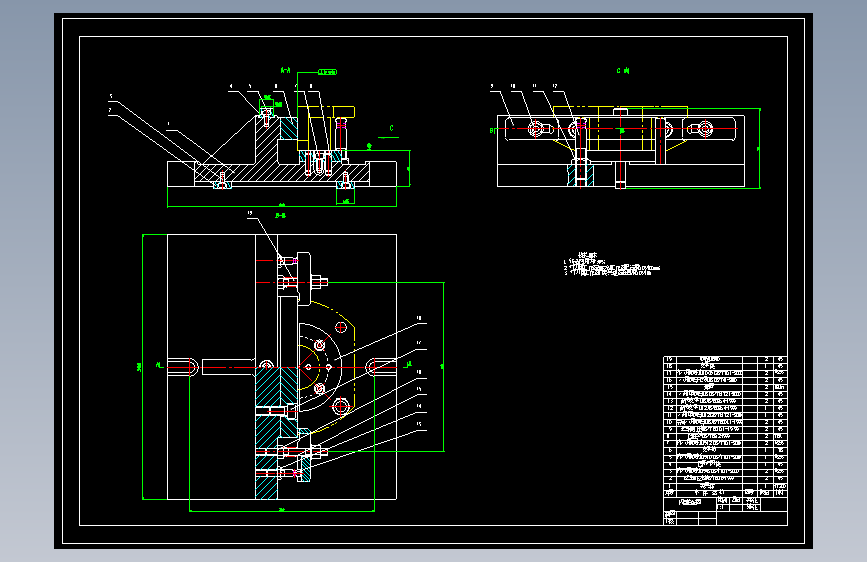867x562 pixels.
Task: Click the drawing title cell in the title block
Action: click(x=690, y=502)
